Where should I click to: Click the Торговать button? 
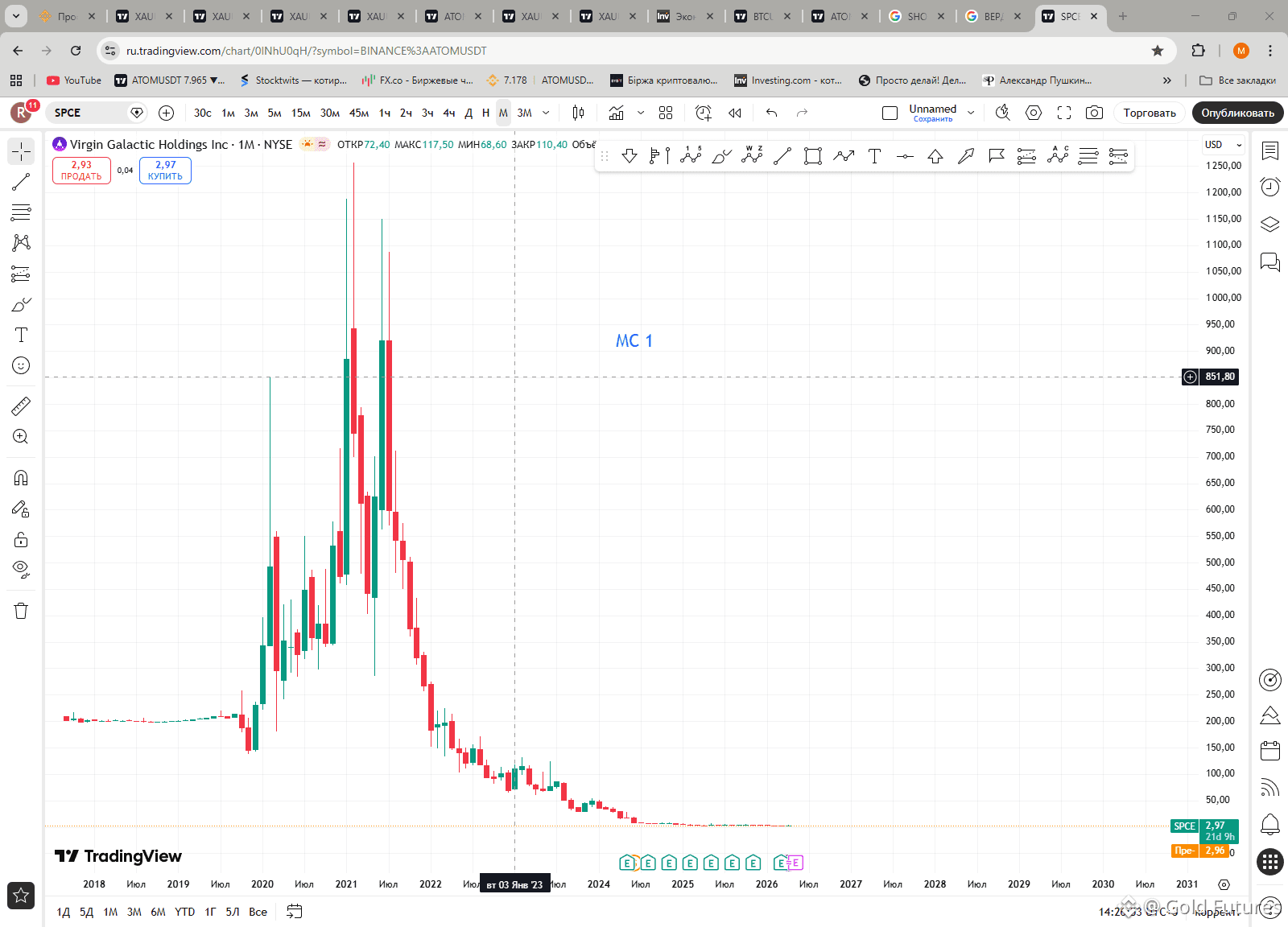coord(1150,113)
